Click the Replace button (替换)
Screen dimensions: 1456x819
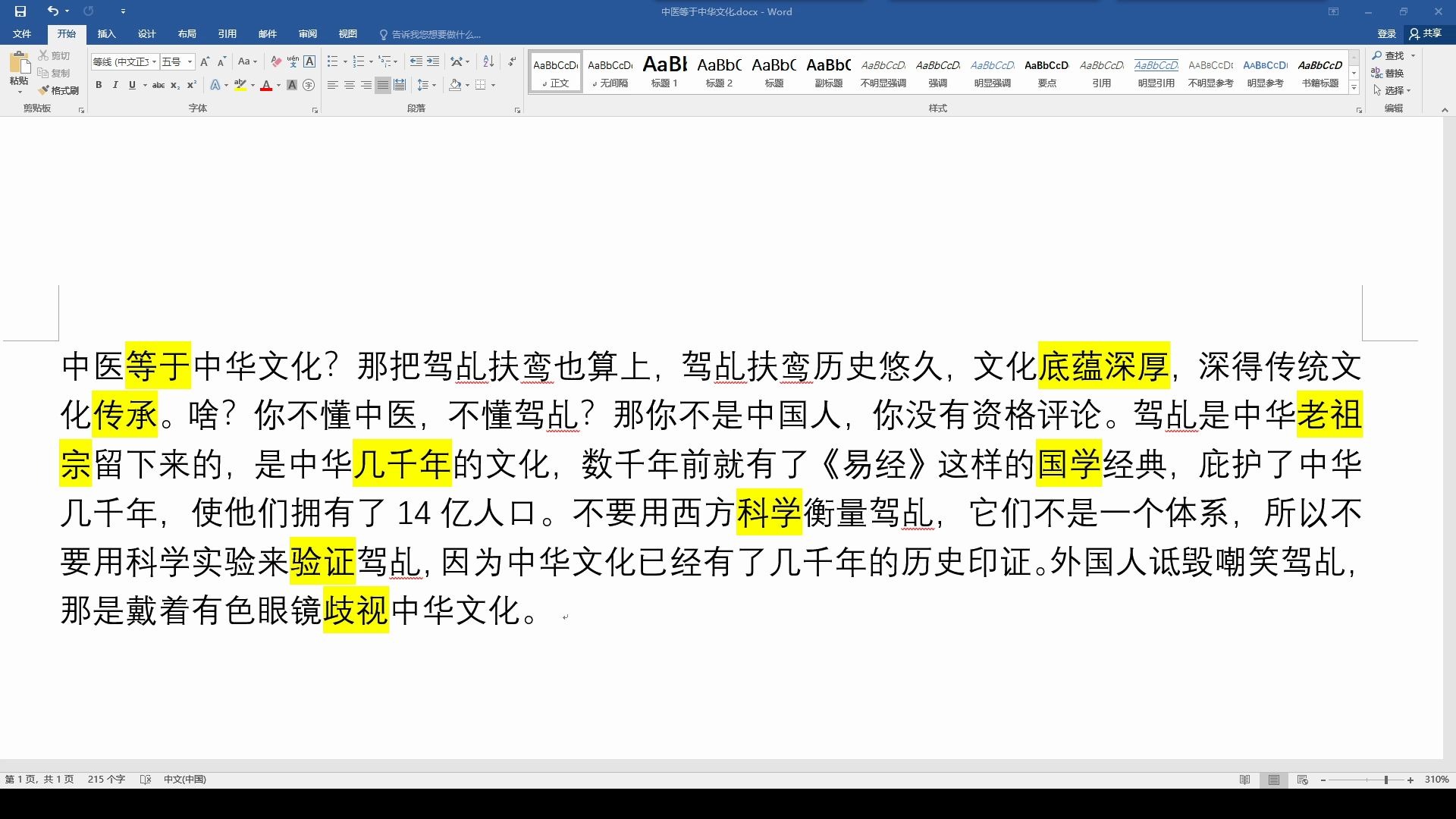point(1388,73)
